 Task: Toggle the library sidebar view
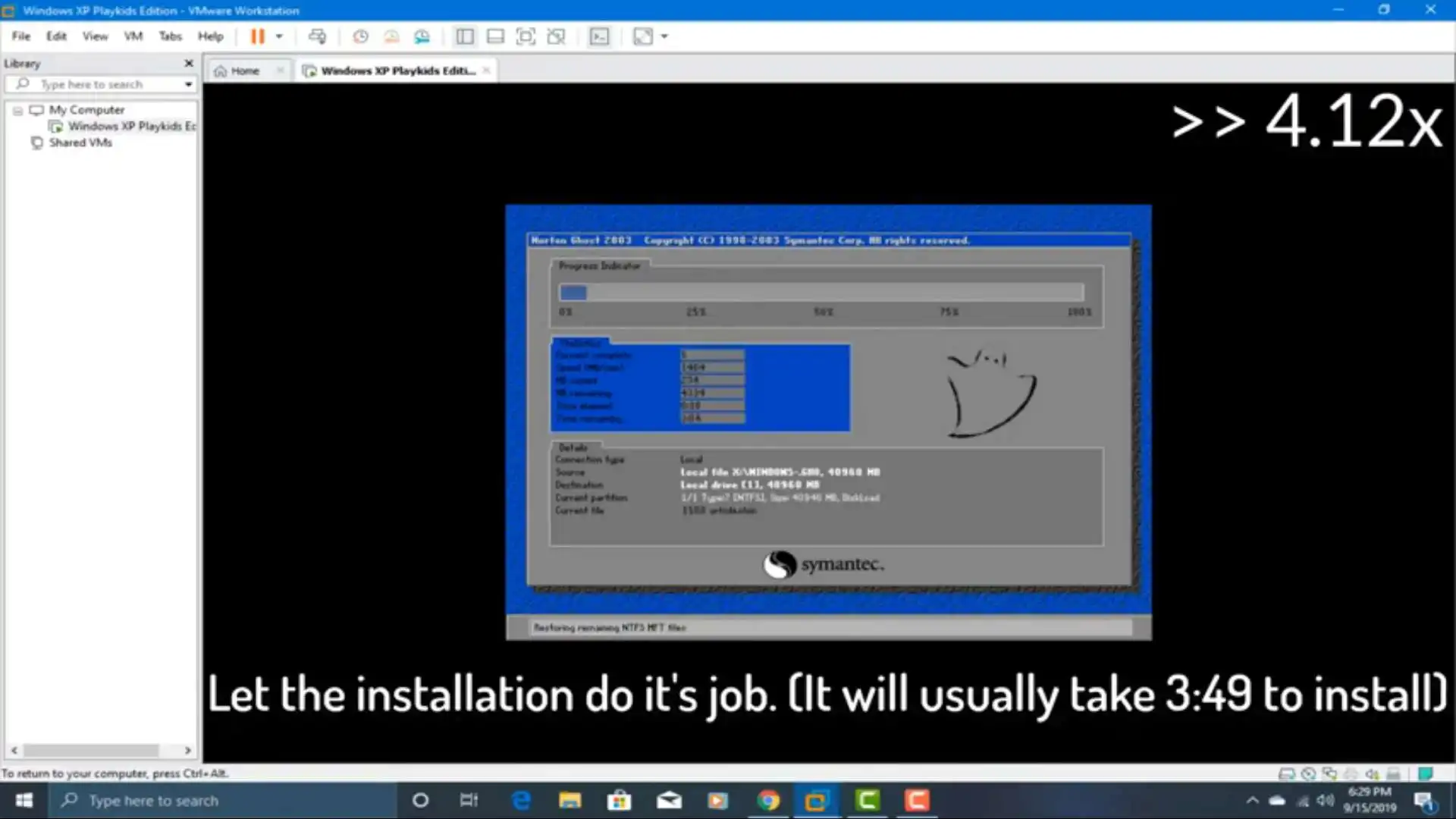coord(465,36)
